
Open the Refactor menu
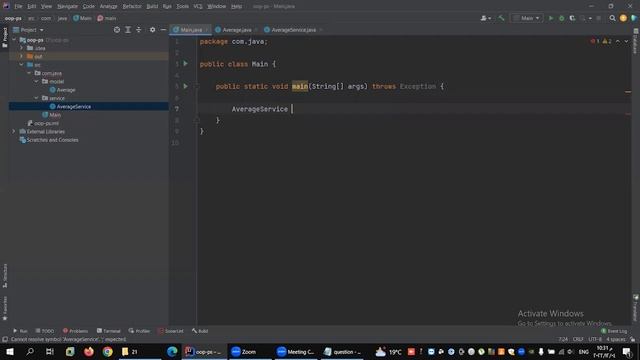[x=132, y=7]
